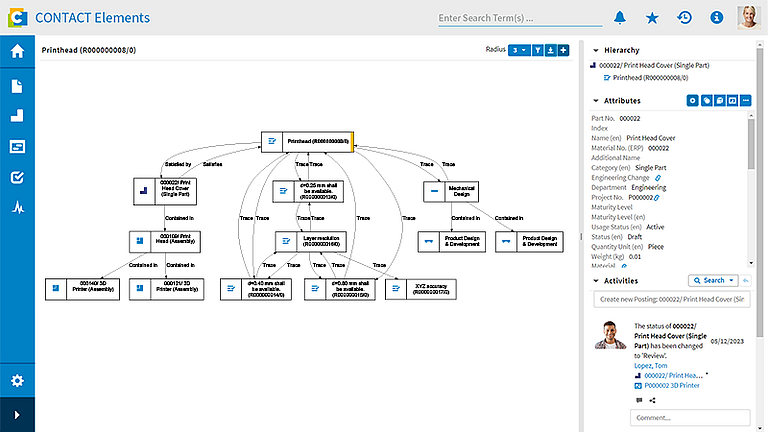Click the CONTACT Elements logo
The width and height of the screenshot is (768, 432).
pyautogui.click(x=18, y=18)
